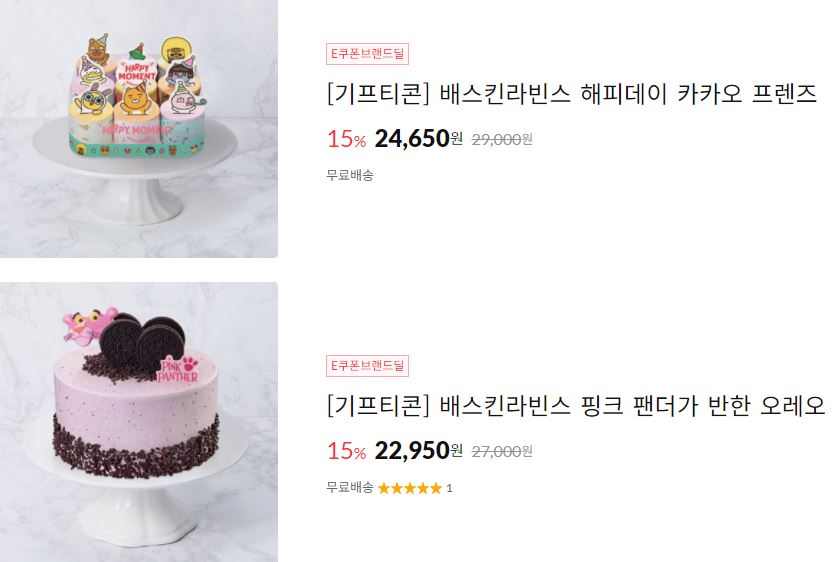The width and height of the screenshot is (839, 562).
Task: Click 무료배송 label under Kakao cake
Action: tap(350, 175)
